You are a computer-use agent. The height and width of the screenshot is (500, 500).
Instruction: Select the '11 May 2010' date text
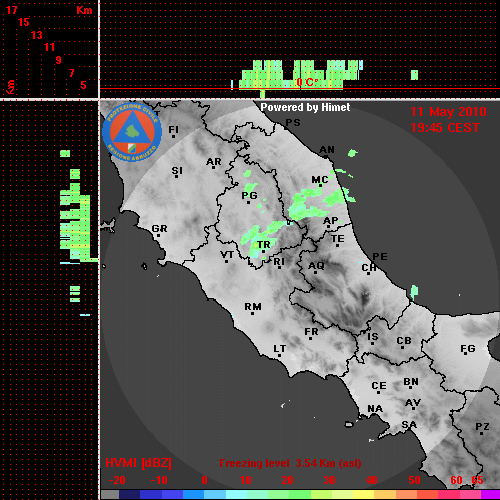coord(448,112)
